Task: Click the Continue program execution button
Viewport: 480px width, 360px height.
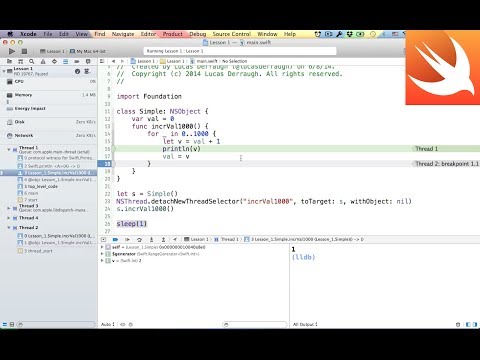Action: click(127, 239)
